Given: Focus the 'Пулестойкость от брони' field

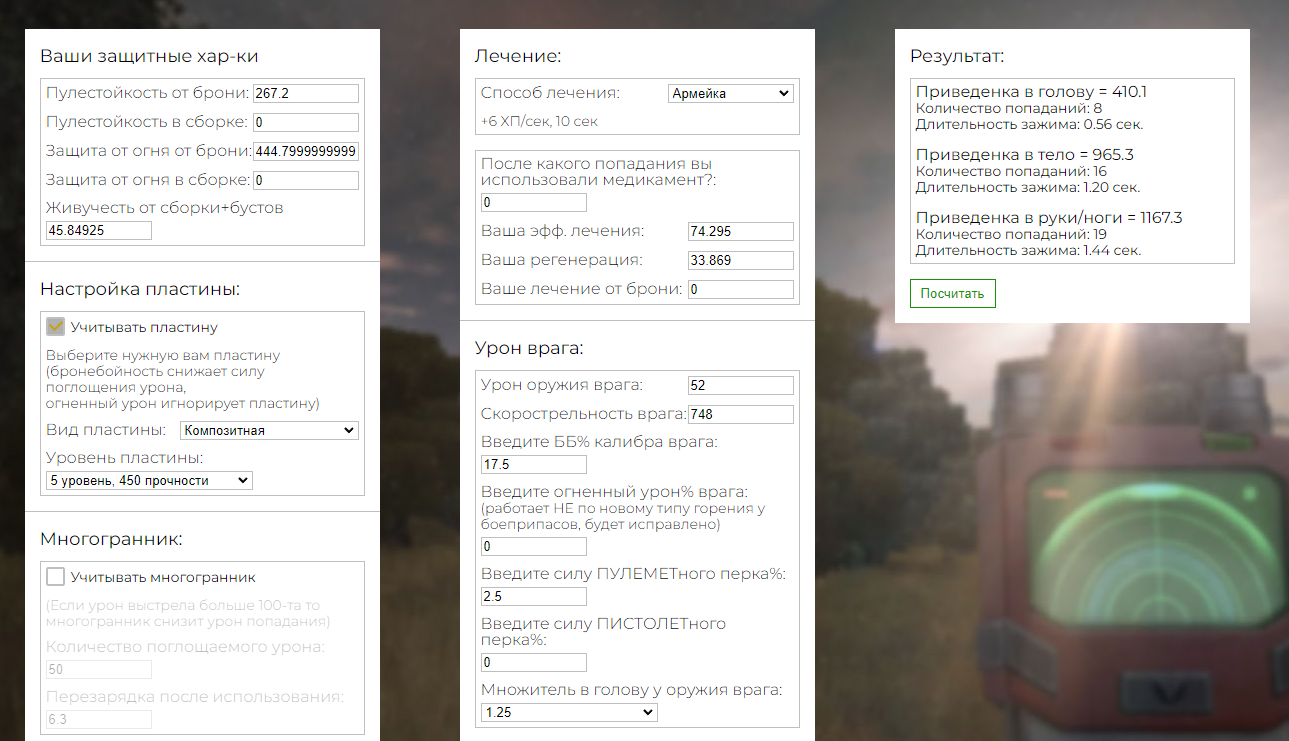Looking at the screenshot, I should [x=305, y=93].
